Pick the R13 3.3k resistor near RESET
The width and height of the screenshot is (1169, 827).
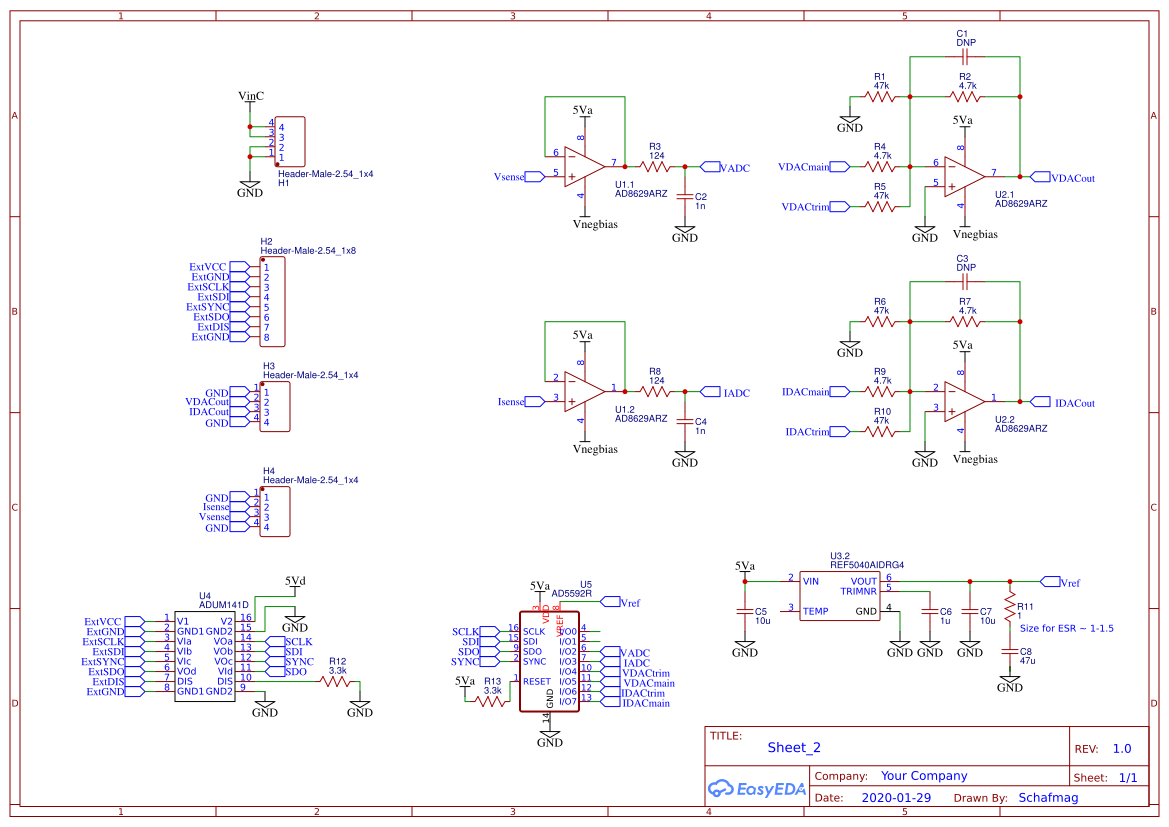point(491,701)
